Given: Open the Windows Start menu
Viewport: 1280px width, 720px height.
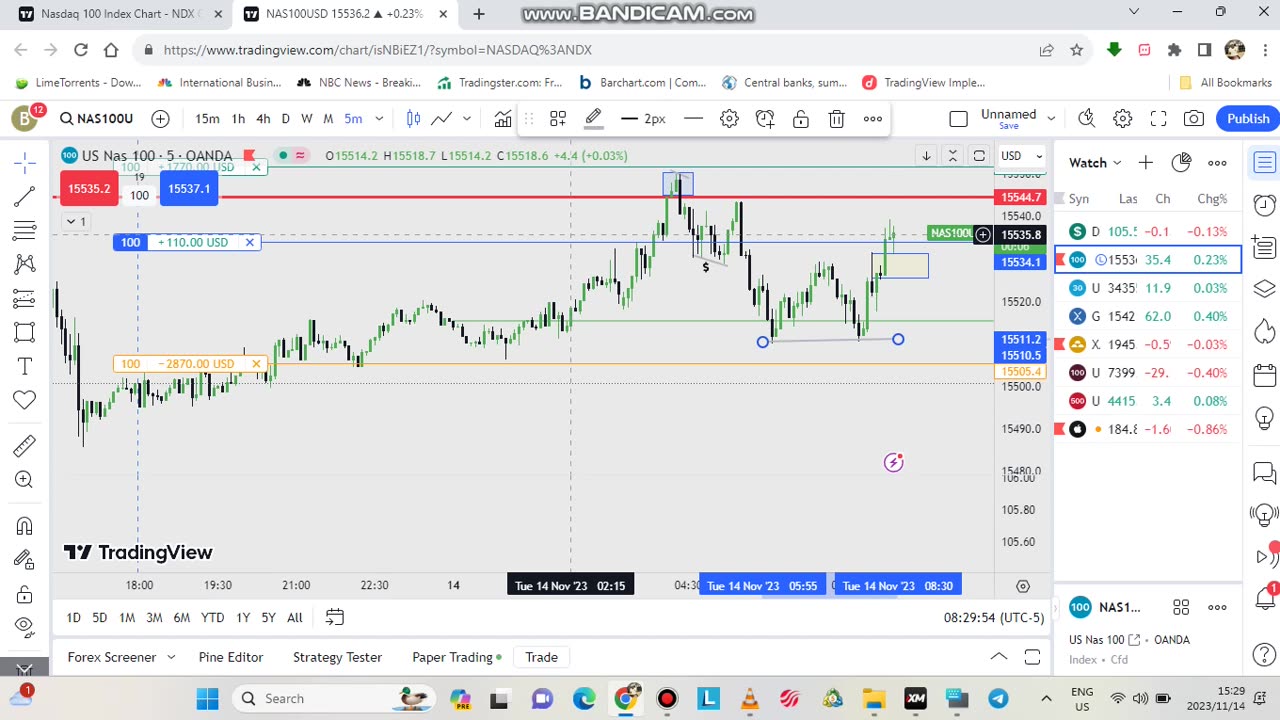Looking at the screenshot, I should click(207, 698).
